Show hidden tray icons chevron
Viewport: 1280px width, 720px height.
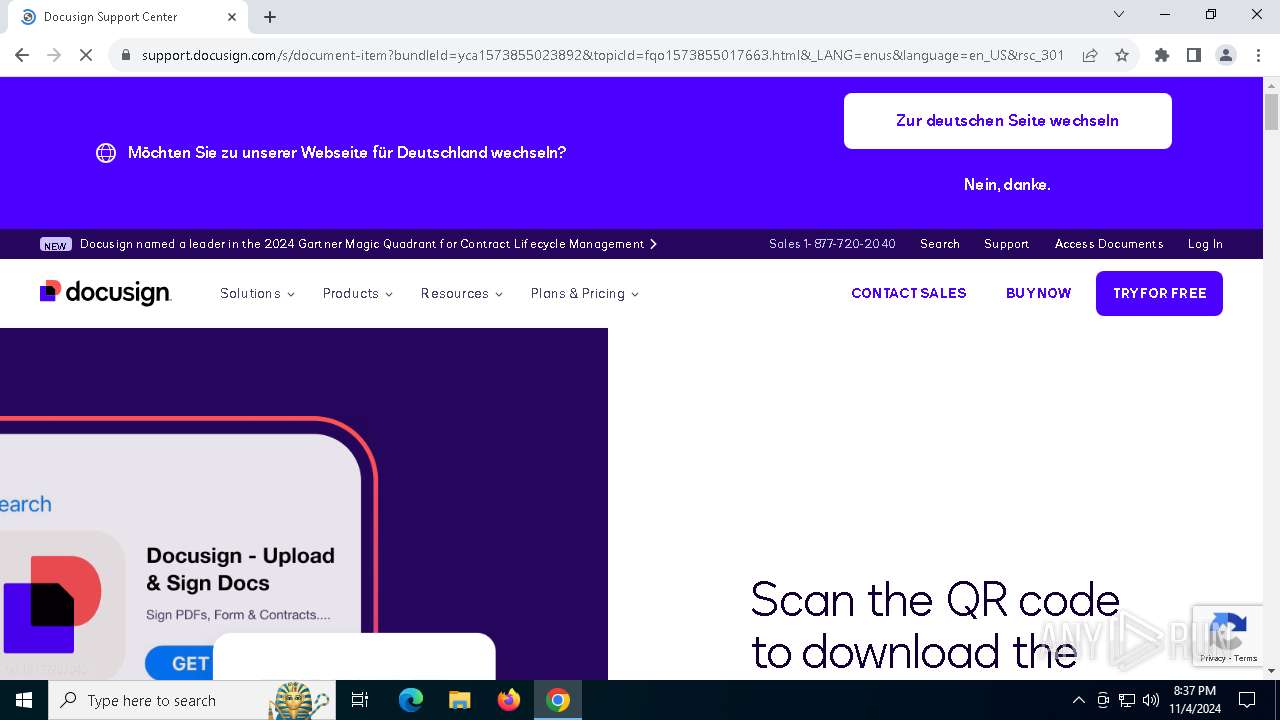[x=1078, y=700]
